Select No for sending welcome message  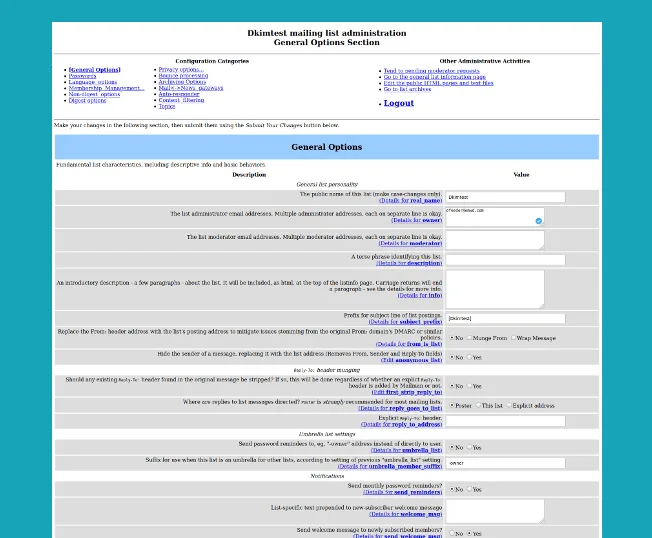pos(452,533)
